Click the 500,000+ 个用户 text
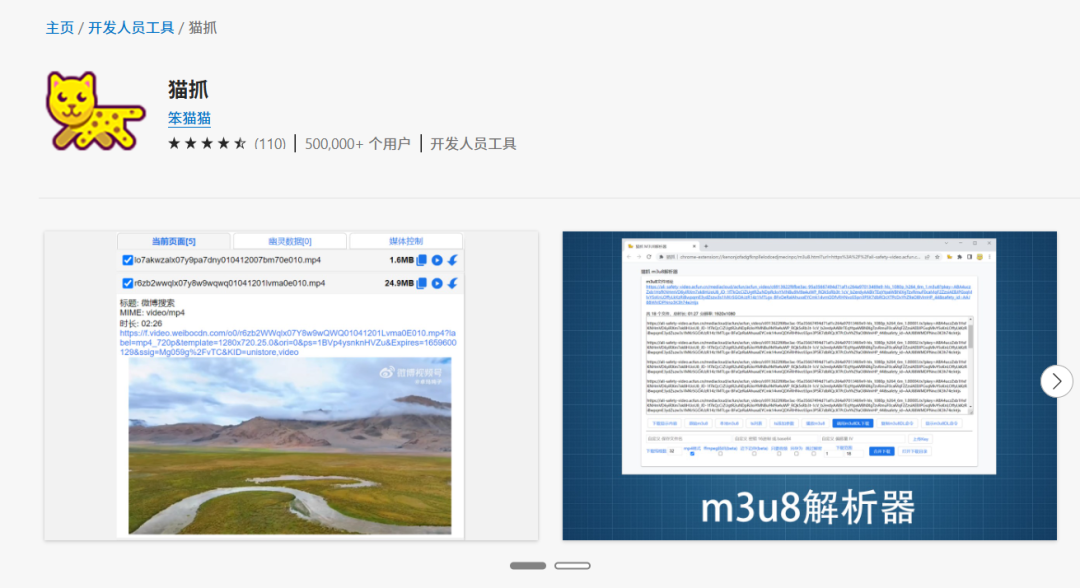The image size is (1080, 588). pos(357,144)
